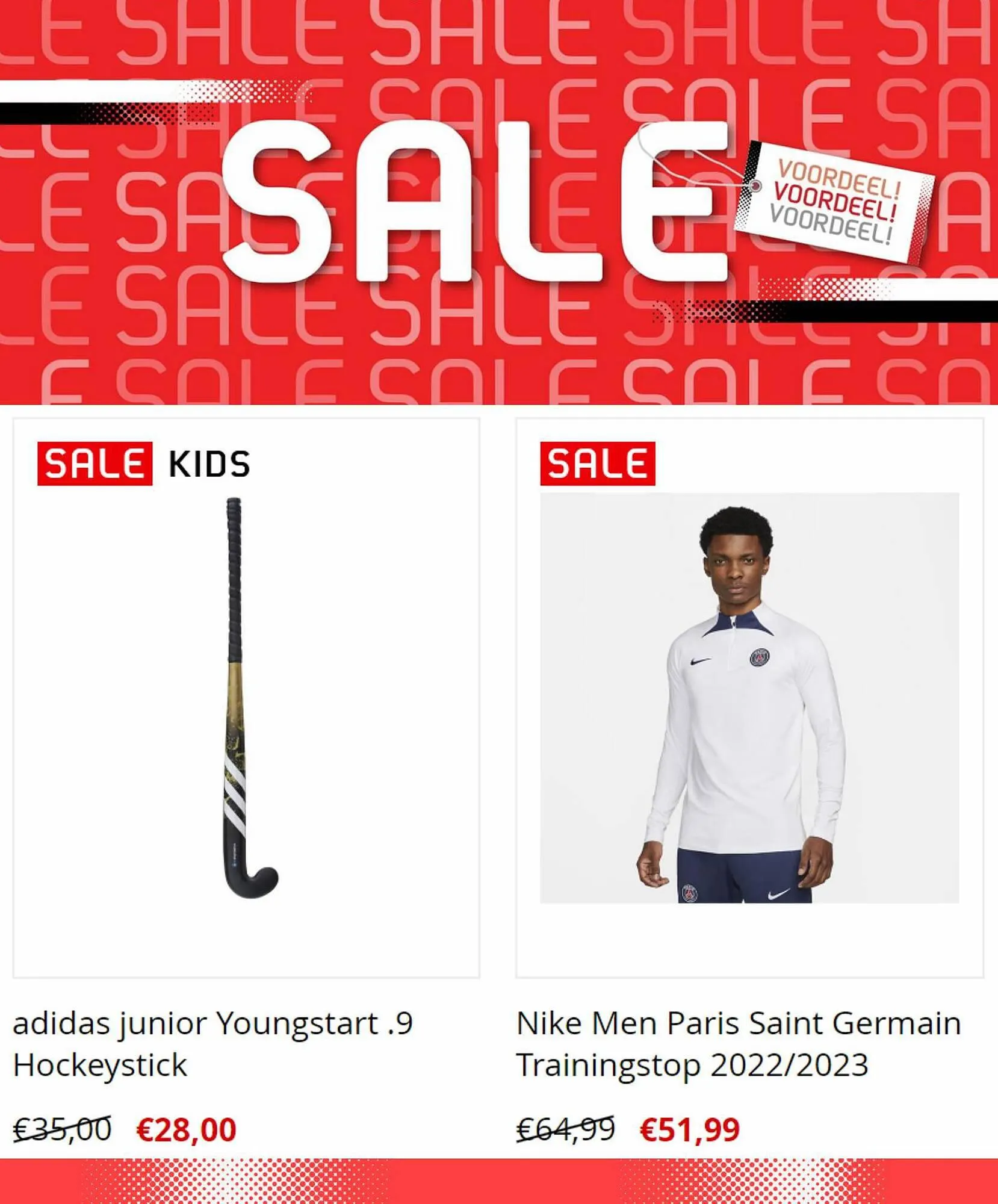Screen dimensions: 998x1204
Task: Click the red dotted footer banner
Action: [499, 1181]
